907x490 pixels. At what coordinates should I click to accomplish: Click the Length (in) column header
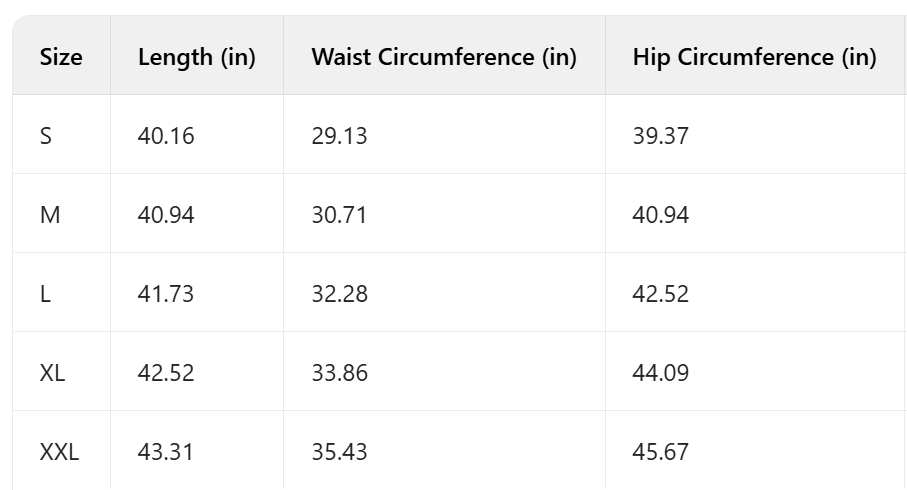[197, 57]
